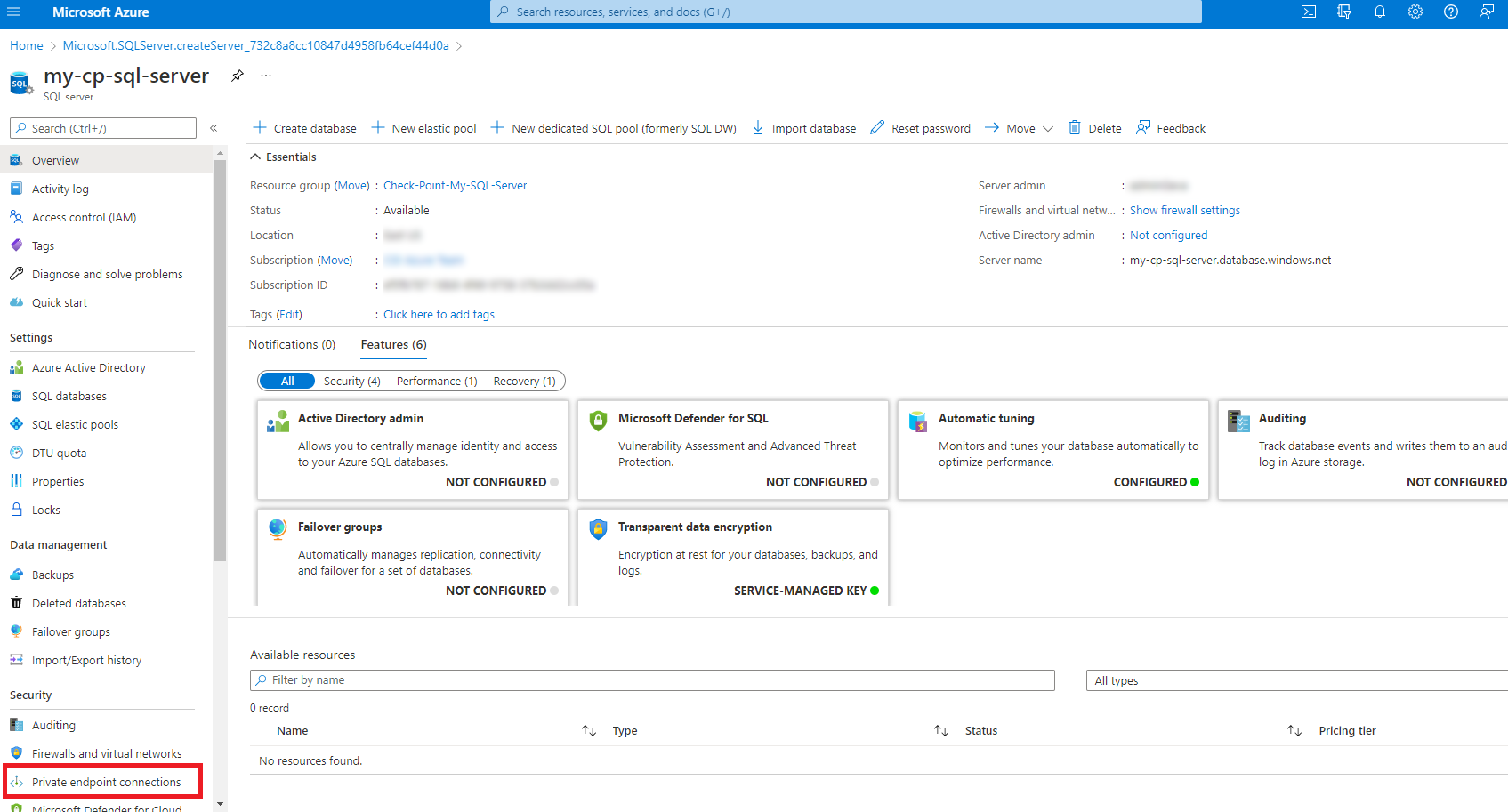Go to Home breadcrumb
This screenshot has width=1508, height=812.
pyautogui.click(x=27, y=45)
